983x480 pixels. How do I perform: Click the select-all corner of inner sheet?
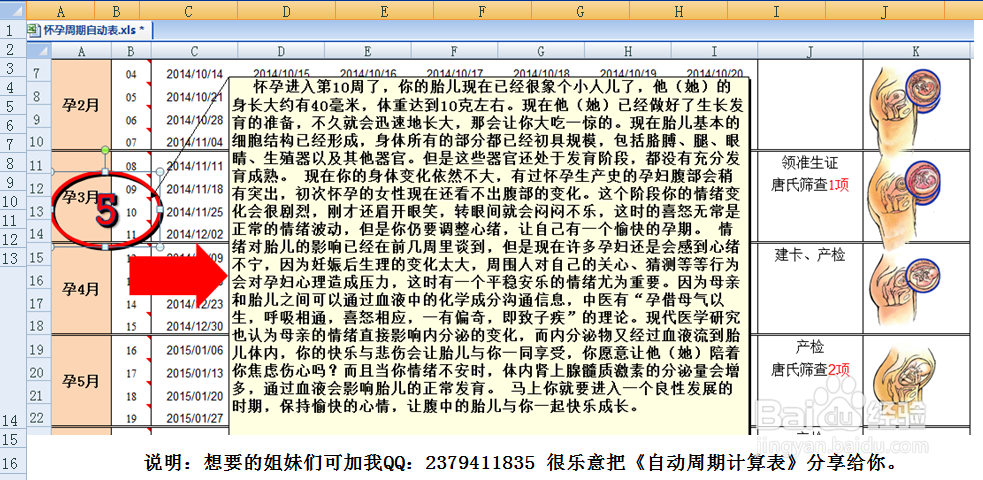[39, 51]
